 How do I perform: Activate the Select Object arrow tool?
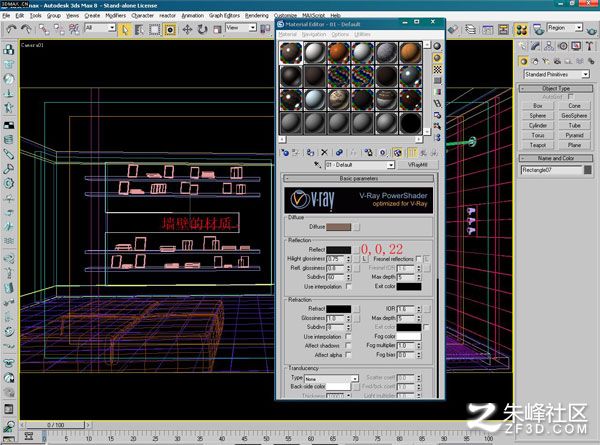pos(124,29)
